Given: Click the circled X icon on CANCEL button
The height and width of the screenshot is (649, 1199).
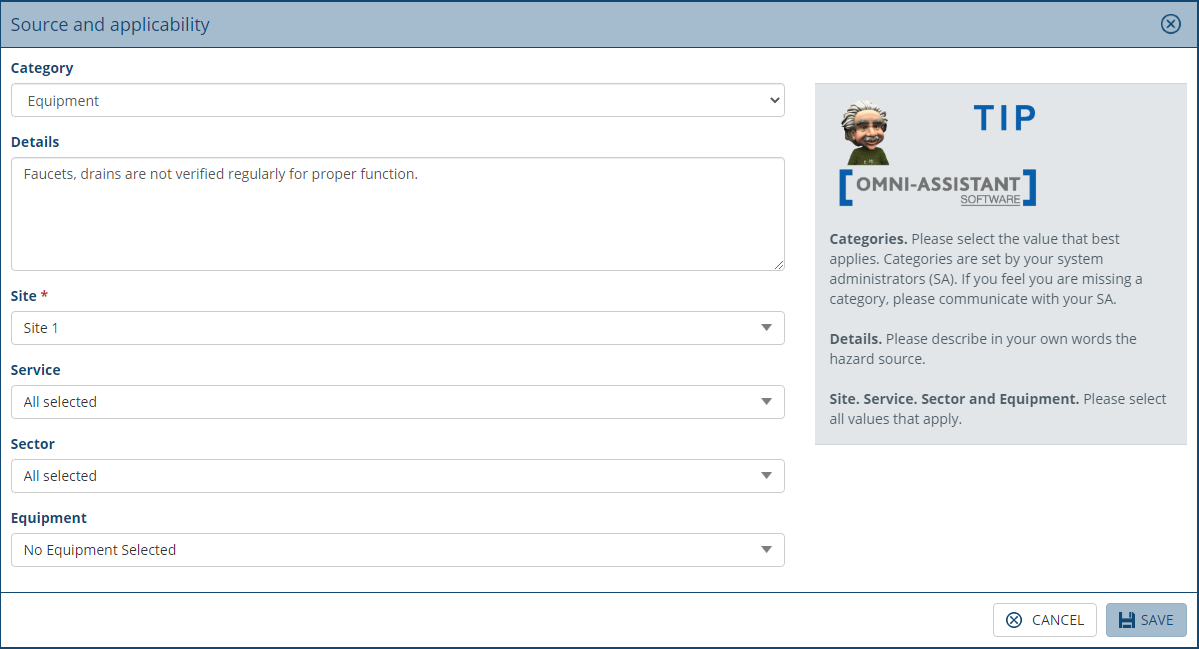Looking at the screenshot, I should click(1014, 619).
